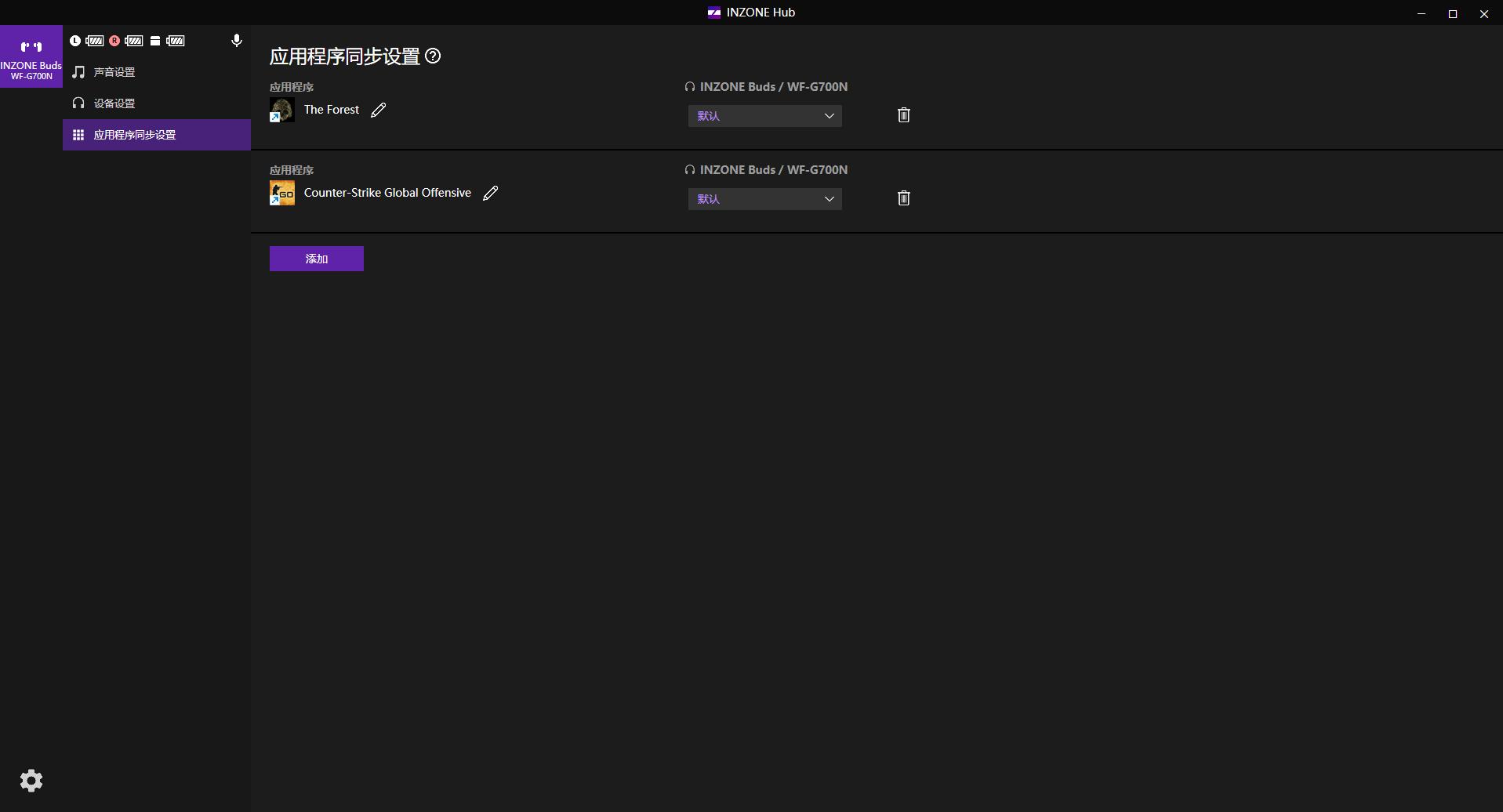Open the 默认 dropdown for The Forest
1503x812 pixels.
(x=765, y=116)
